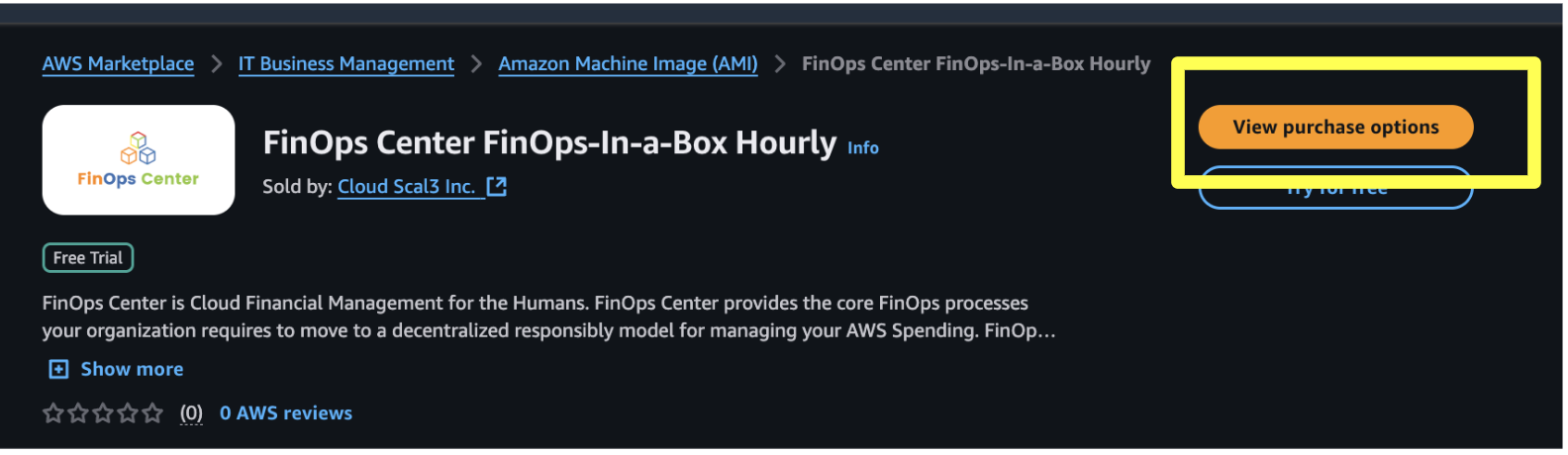Viewport: 1568px width, 455px height.
Task: Navigate to Amazon Machine Image (AMI) breadcrumb
Action: pyautogui.click(x=628, y=64)
